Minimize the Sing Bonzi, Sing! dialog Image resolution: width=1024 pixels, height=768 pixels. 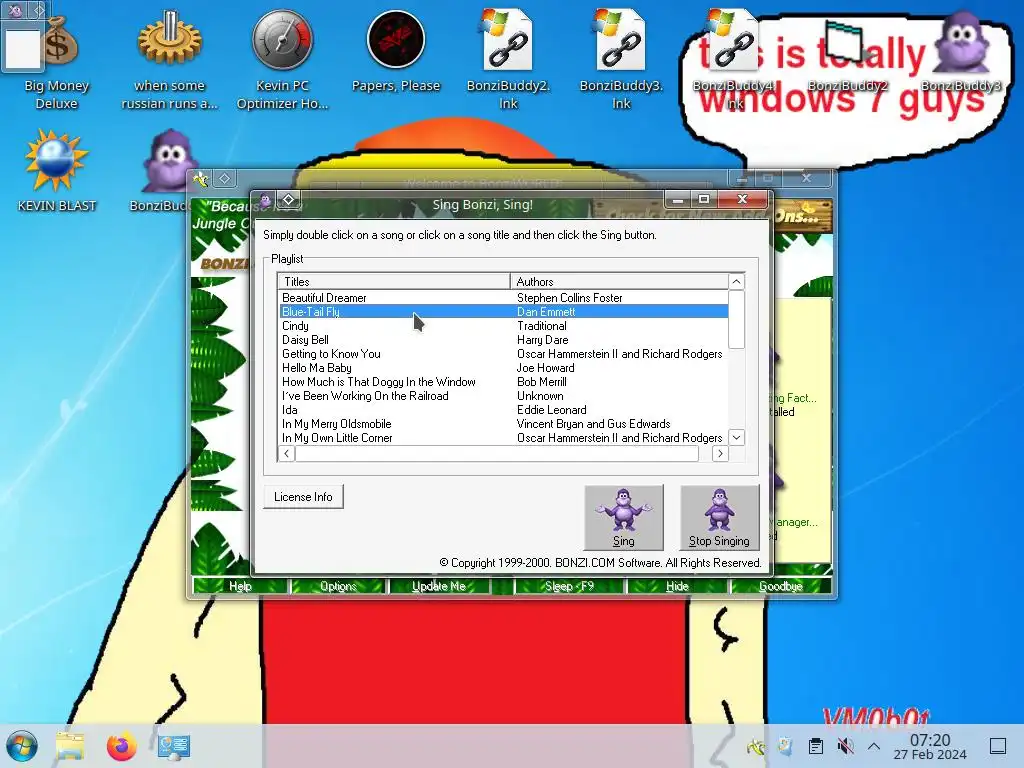pos(678,199)
